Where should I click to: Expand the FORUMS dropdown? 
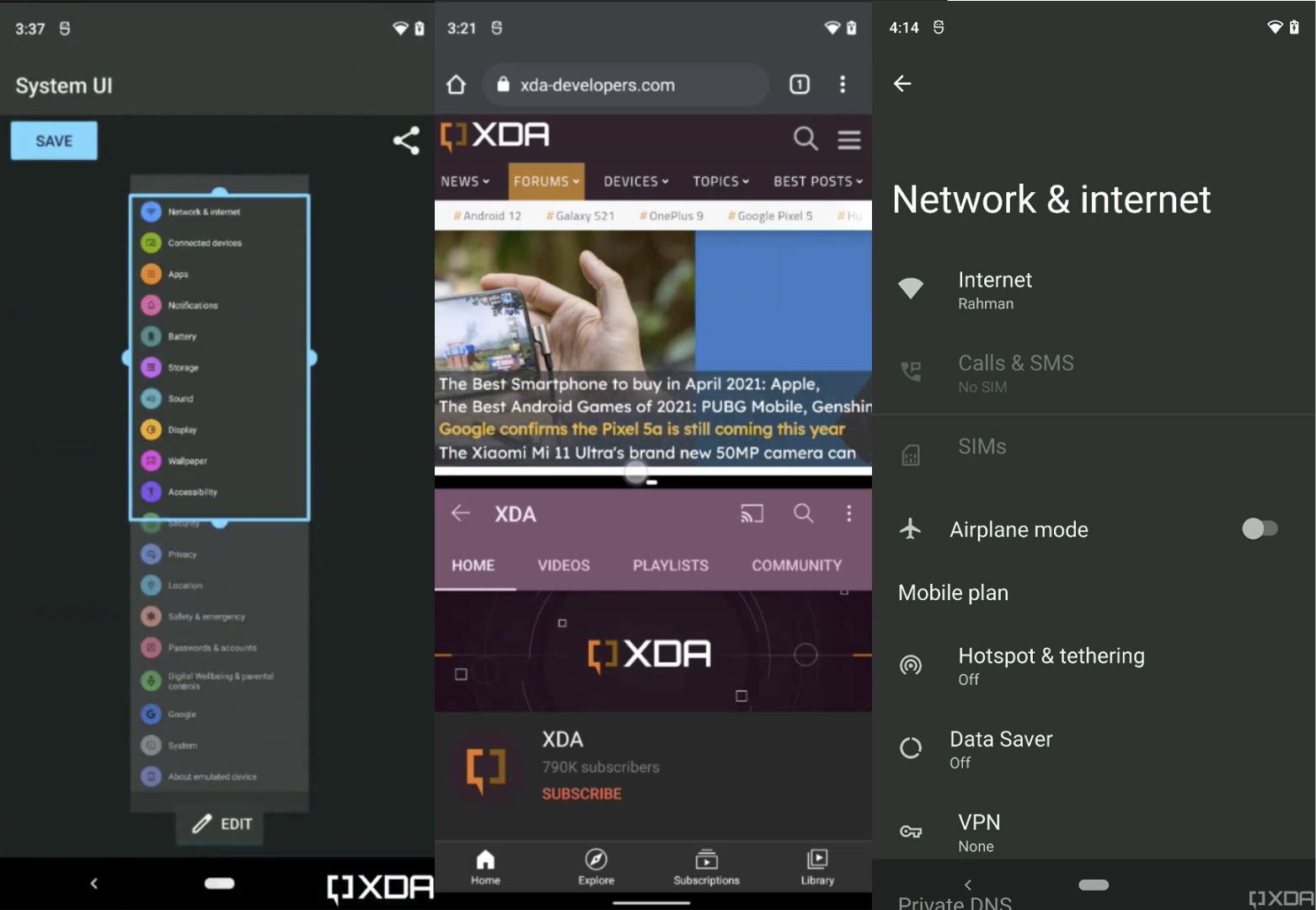click(x=546, y=181)
